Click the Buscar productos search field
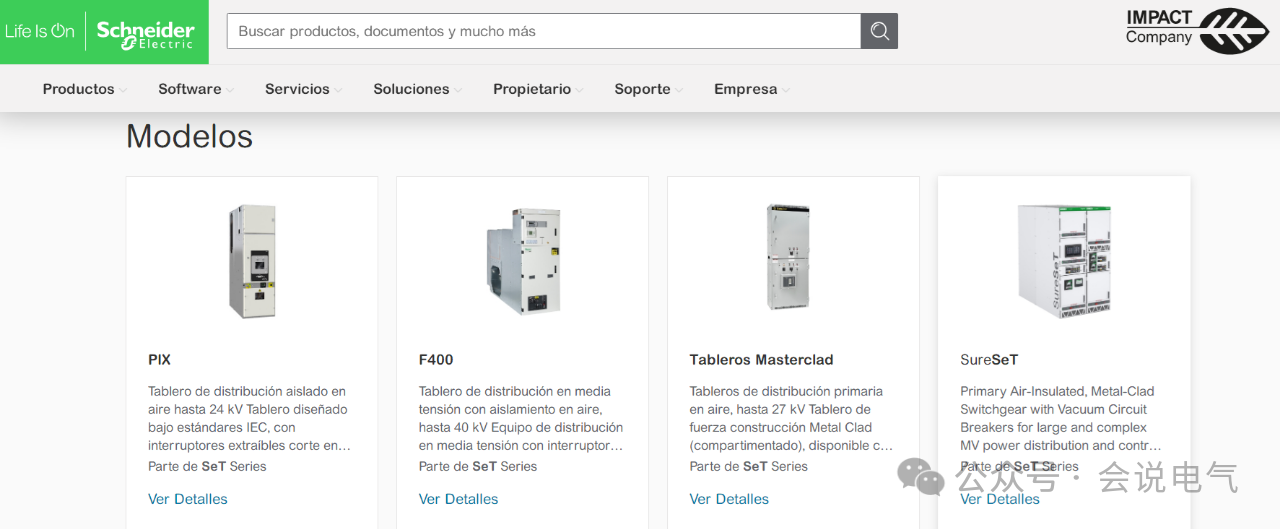This screenshot has height=529, width=1280. tap(544, 31)
